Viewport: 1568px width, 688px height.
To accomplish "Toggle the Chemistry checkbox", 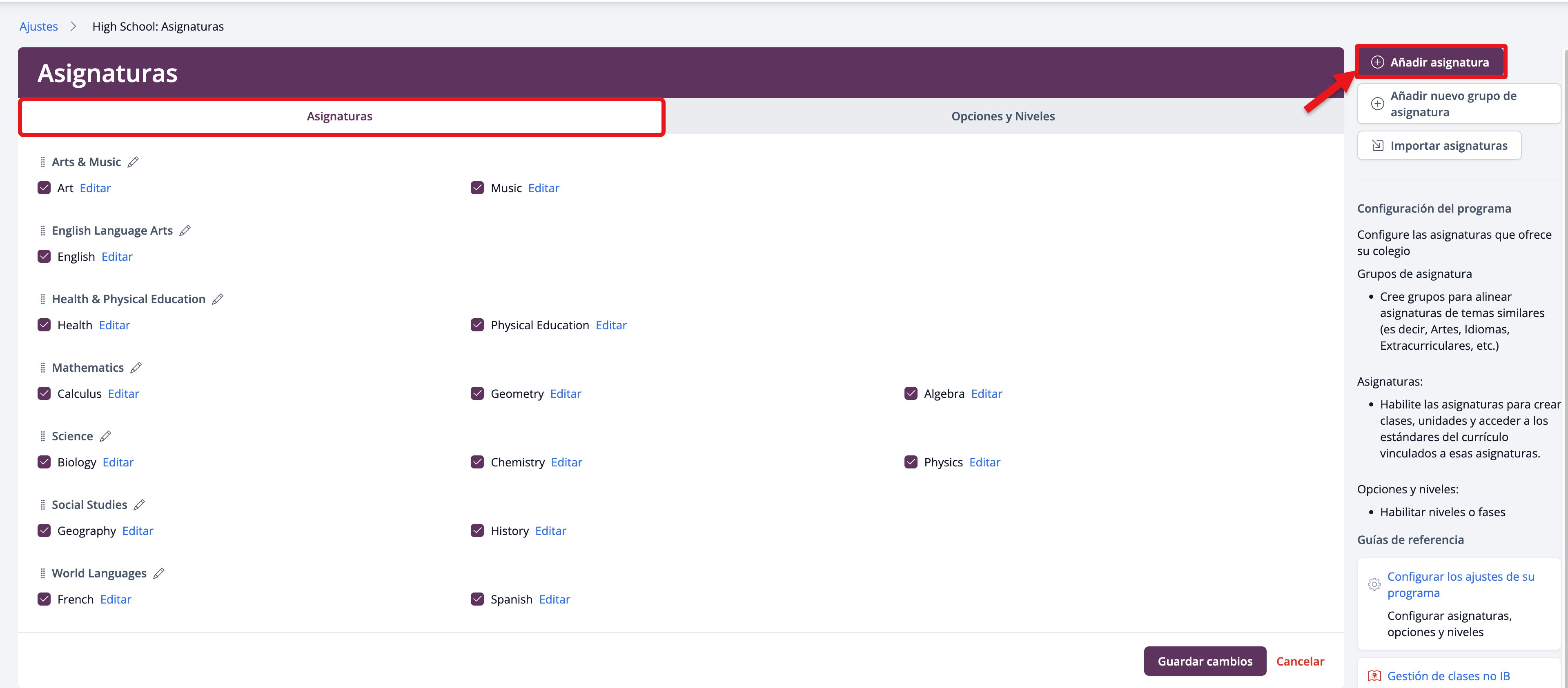I will [x=477, y=462].
